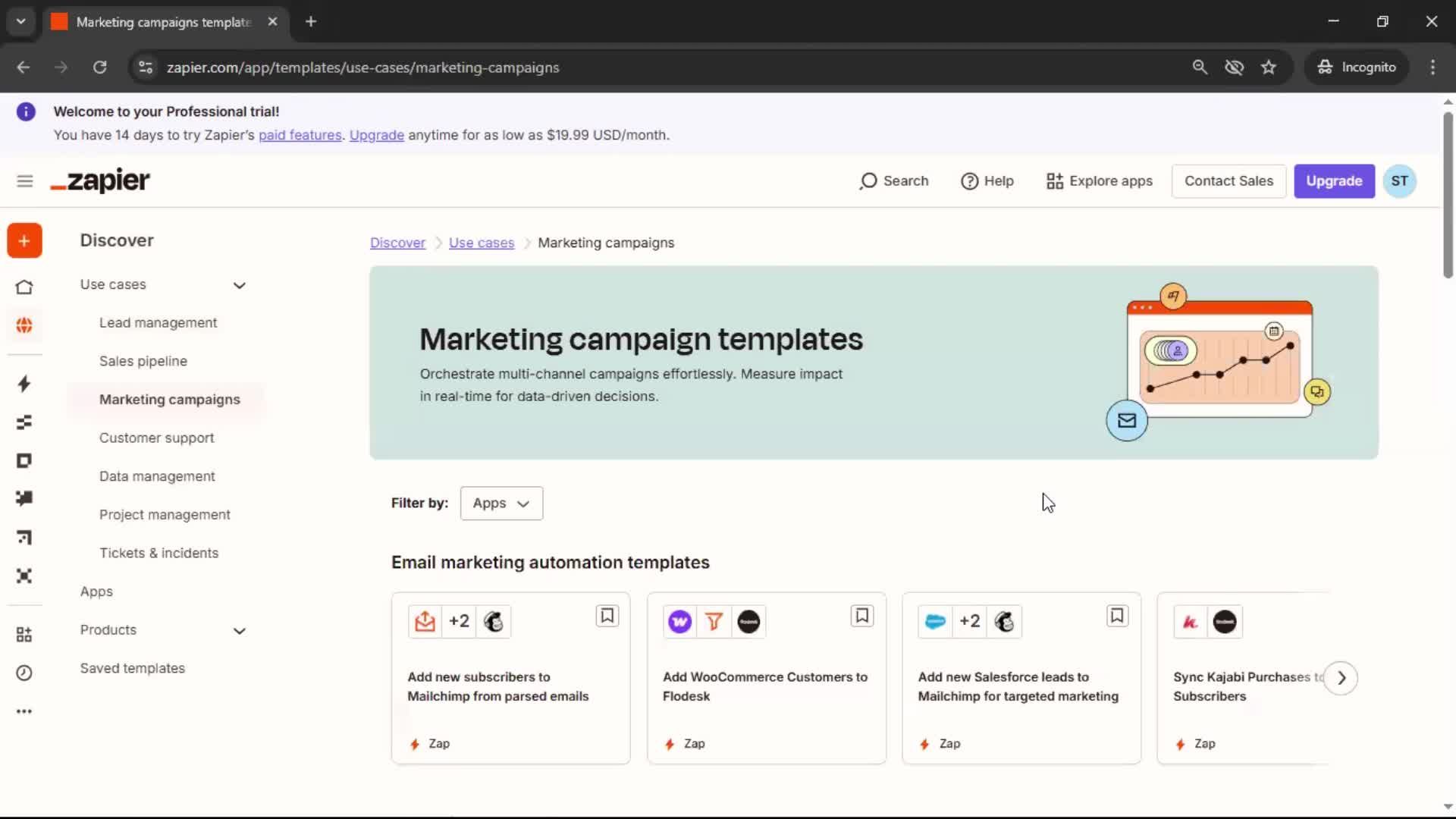This screenshot has width=1456, height=819.
Task: Open the Interfaces icon in sidebar
Action: click(x=24, y=461)
